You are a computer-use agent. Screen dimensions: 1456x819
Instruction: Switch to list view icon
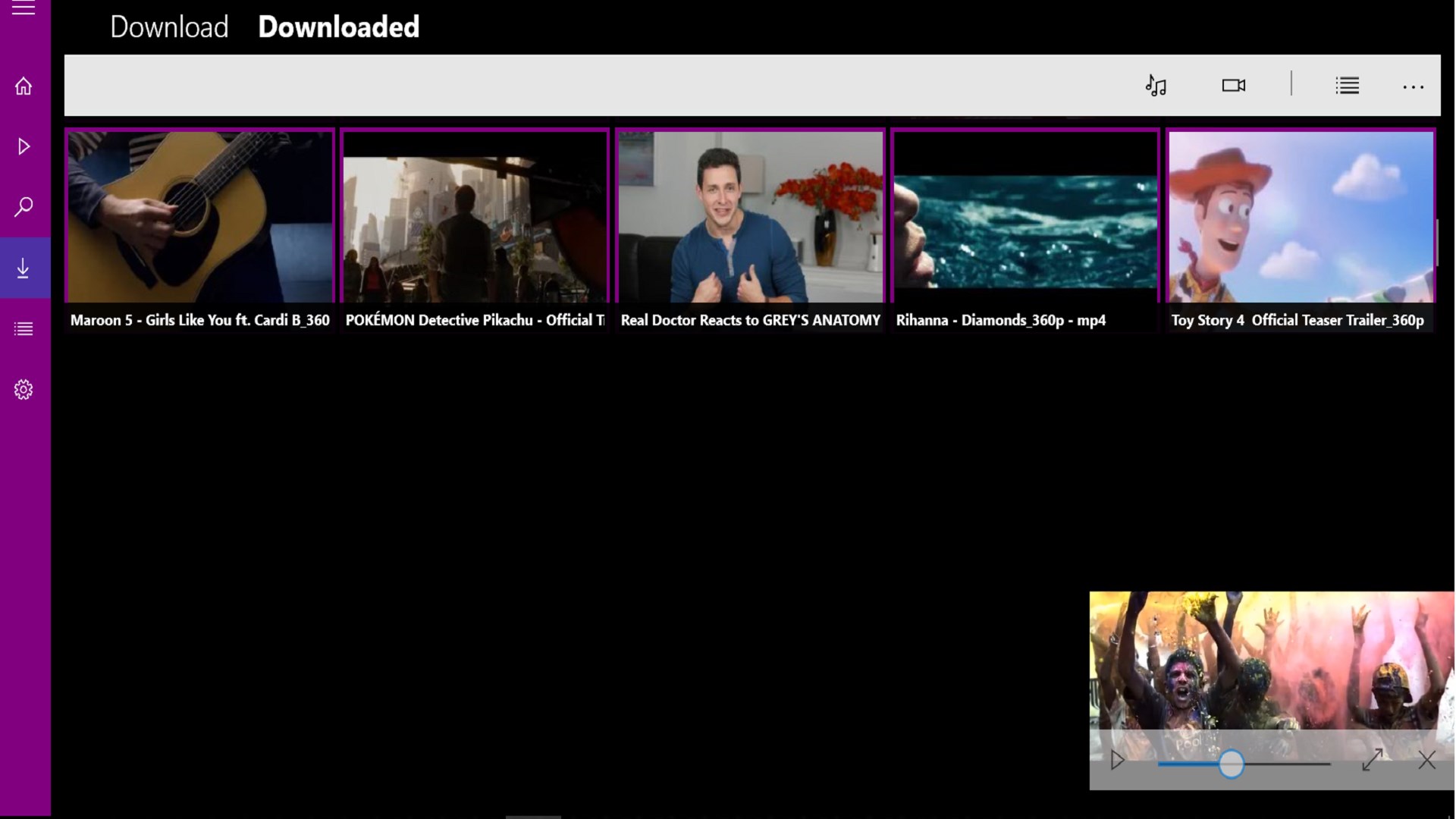[x=1347, y=86]
